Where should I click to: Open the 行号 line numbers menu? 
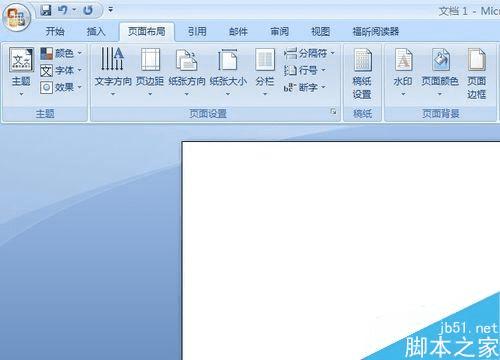[x=304, y=70]
